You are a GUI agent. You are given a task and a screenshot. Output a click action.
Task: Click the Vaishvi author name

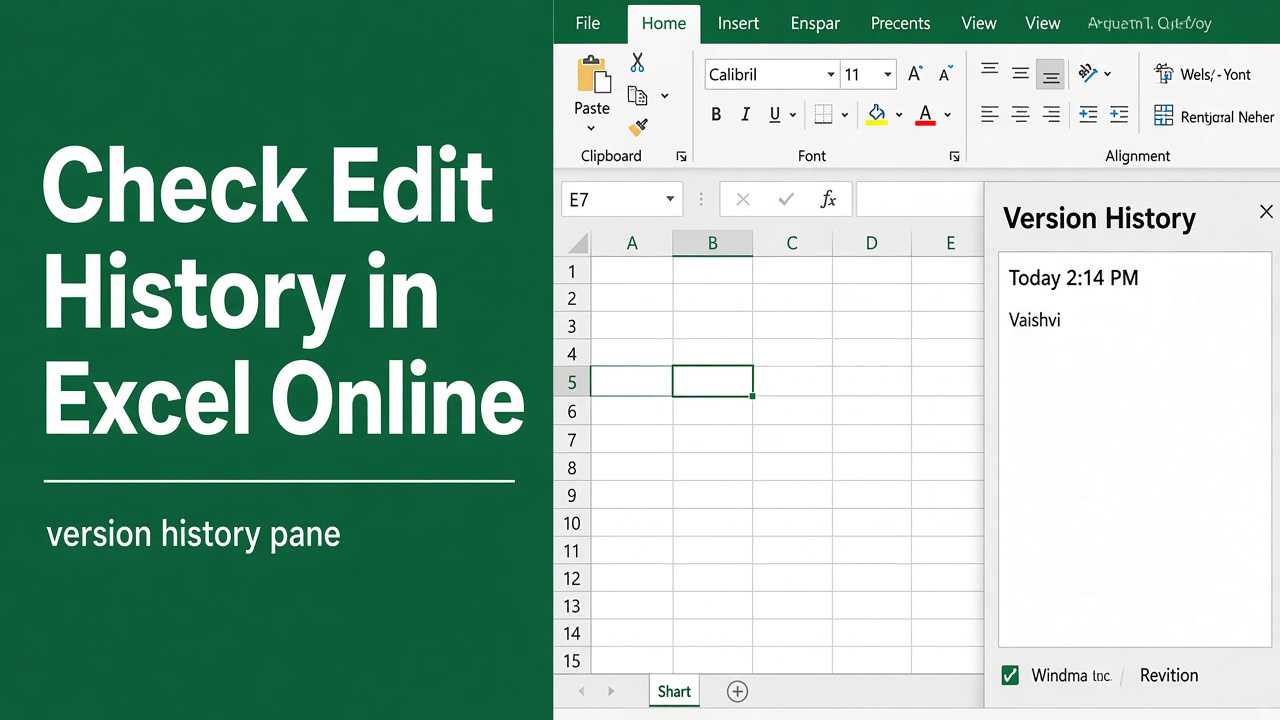(x=1034, y=320)
